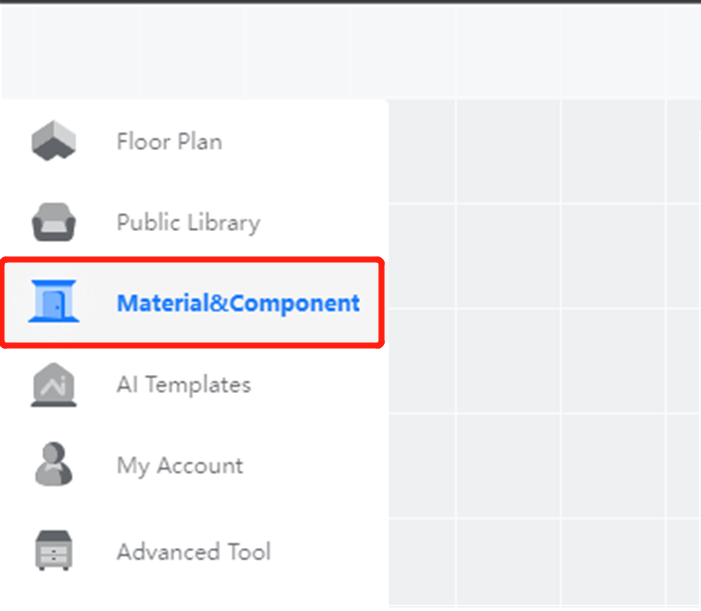Click the blue Material&Component door icon
The width and height of the screenshot is (701, 611).
tap(54, 303)
